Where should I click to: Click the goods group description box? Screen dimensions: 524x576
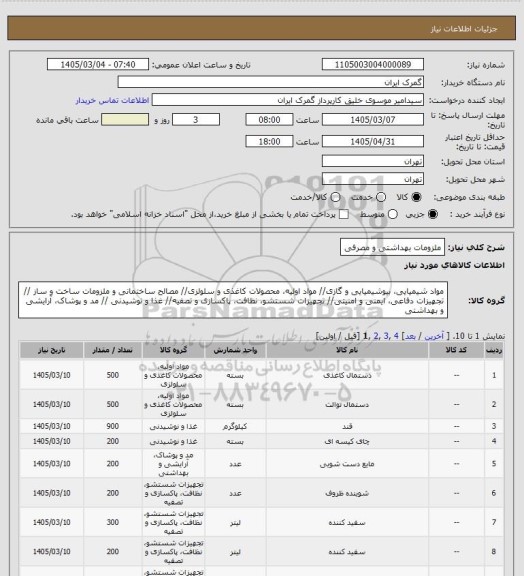233,301
